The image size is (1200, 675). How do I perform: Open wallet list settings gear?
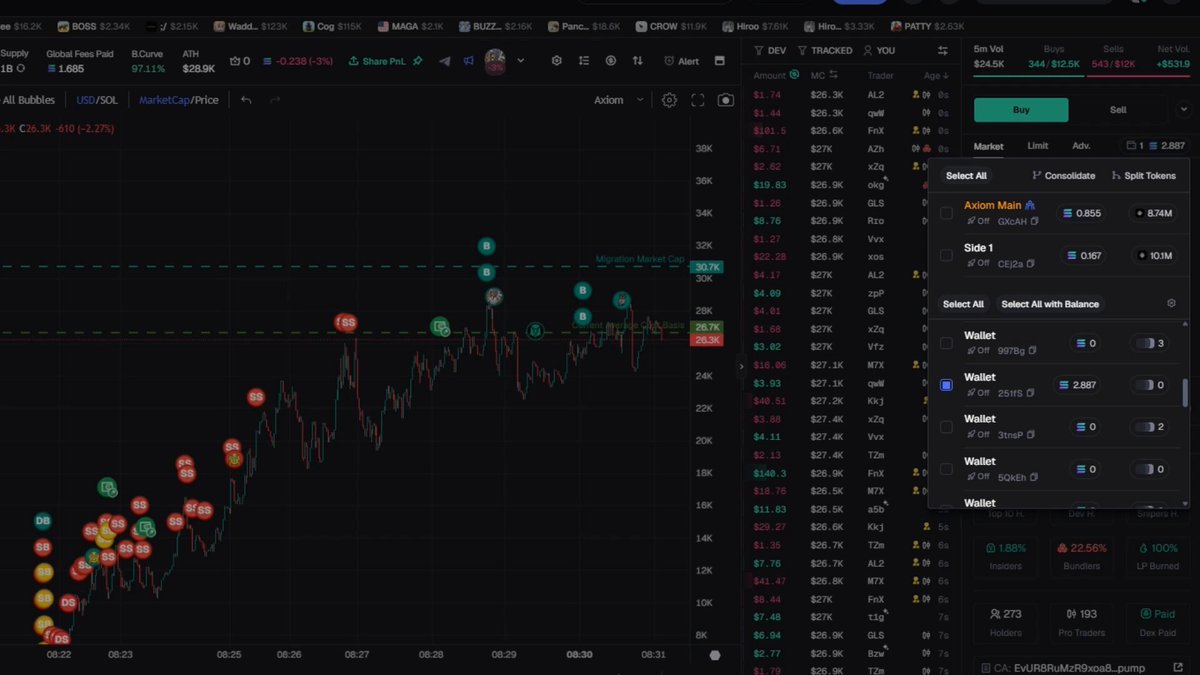(x=1172, y=303)
